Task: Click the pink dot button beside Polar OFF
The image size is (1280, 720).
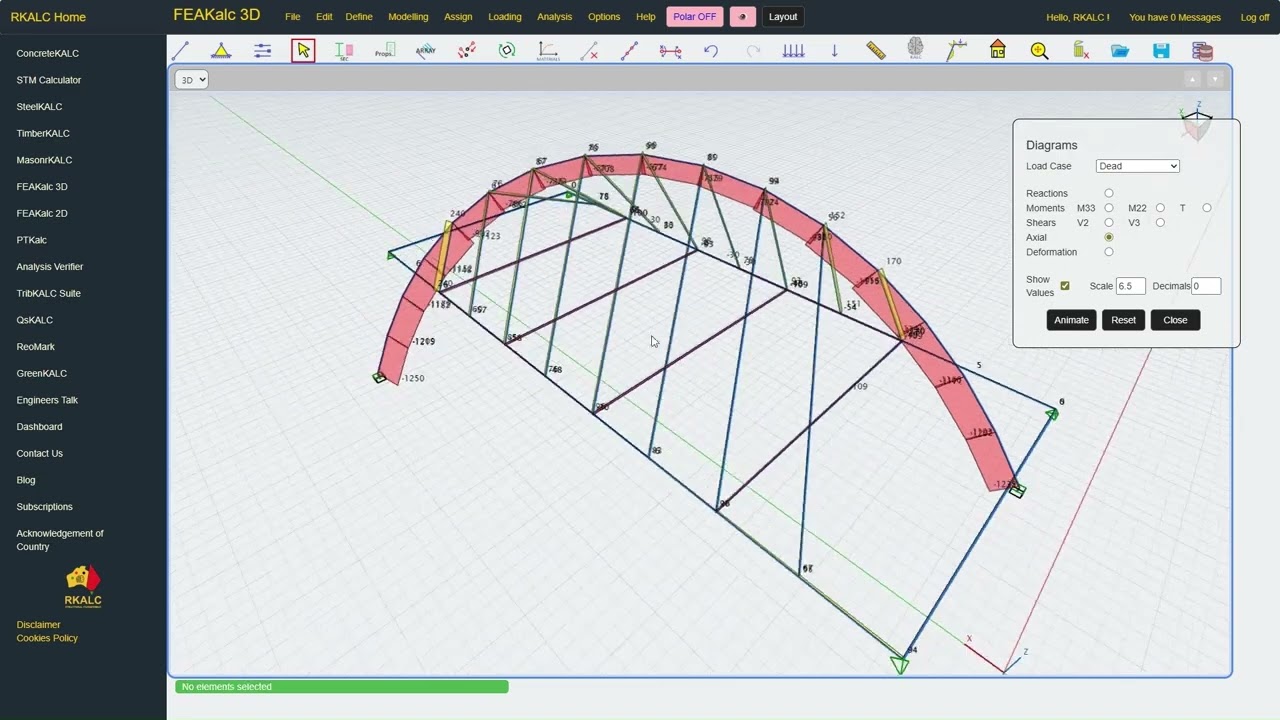Action: (x=742, y=17)
